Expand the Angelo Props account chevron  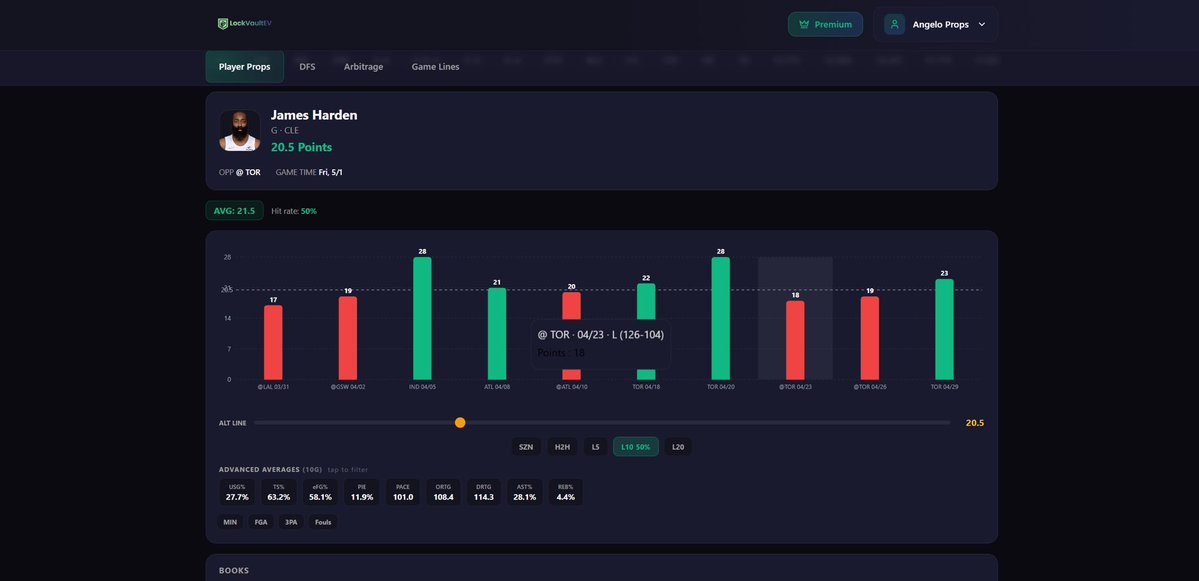pos(982,24)
